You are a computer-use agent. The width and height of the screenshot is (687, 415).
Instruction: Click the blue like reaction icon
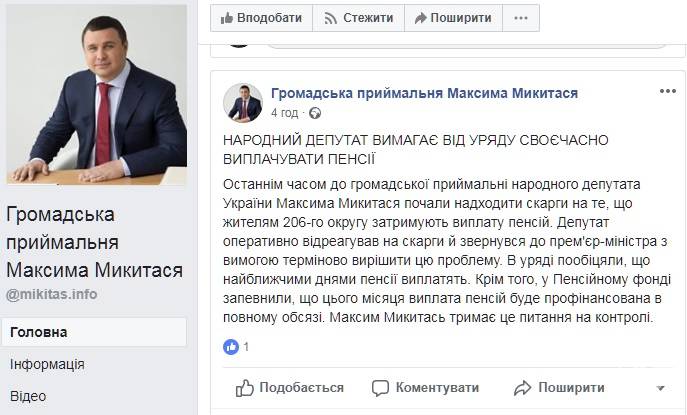tap(232, 346)
